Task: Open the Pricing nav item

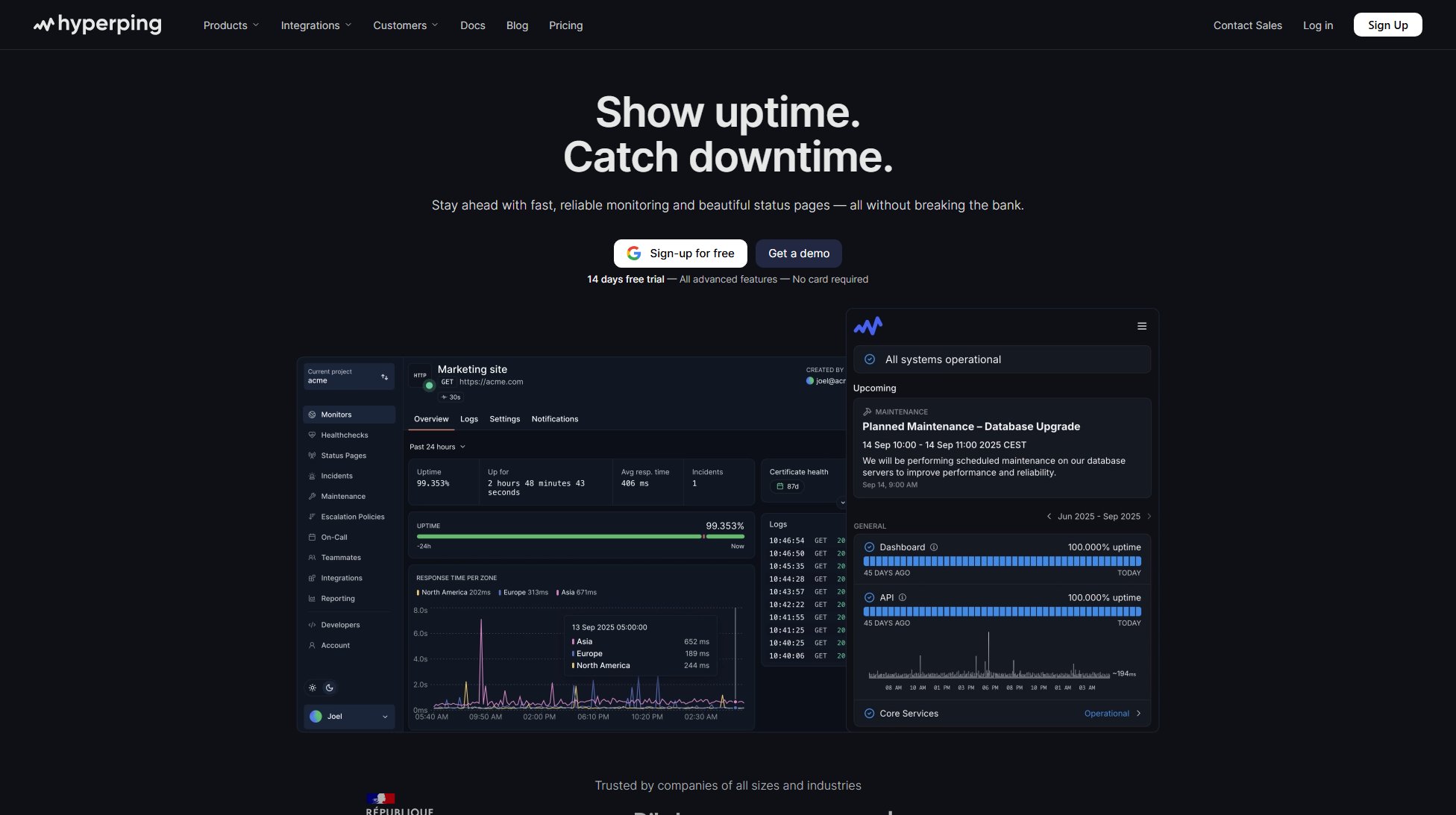Action: click(x=566, y=25)
